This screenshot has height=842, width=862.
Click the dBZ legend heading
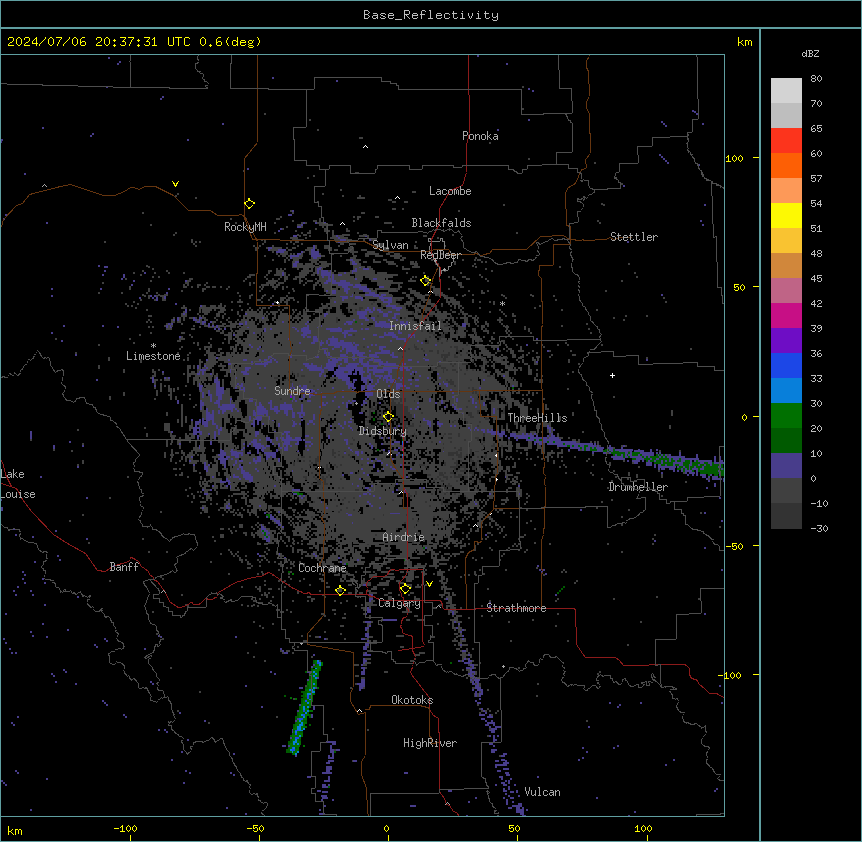point(810,53)
